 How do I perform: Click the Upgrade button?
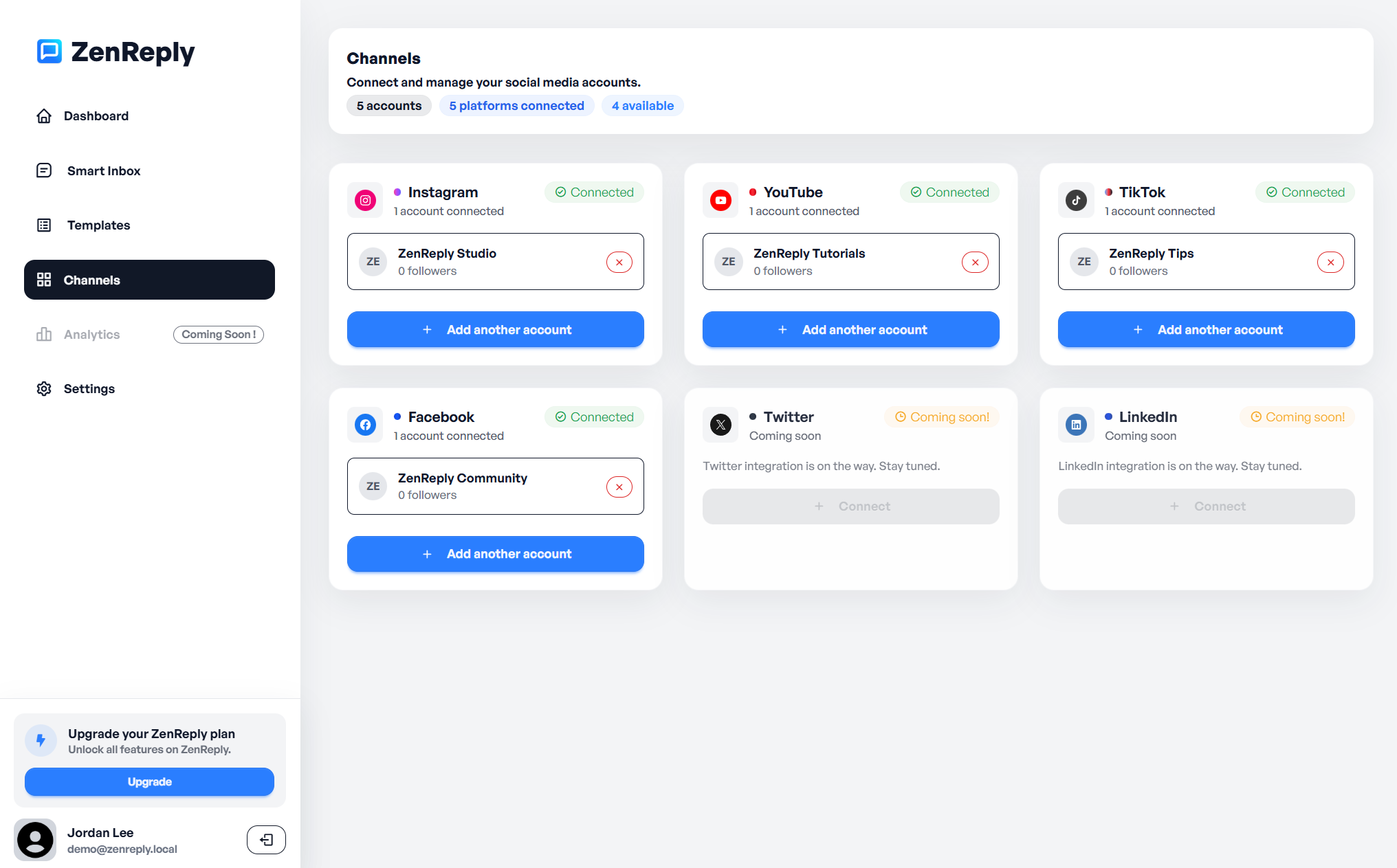click(149, 781)
